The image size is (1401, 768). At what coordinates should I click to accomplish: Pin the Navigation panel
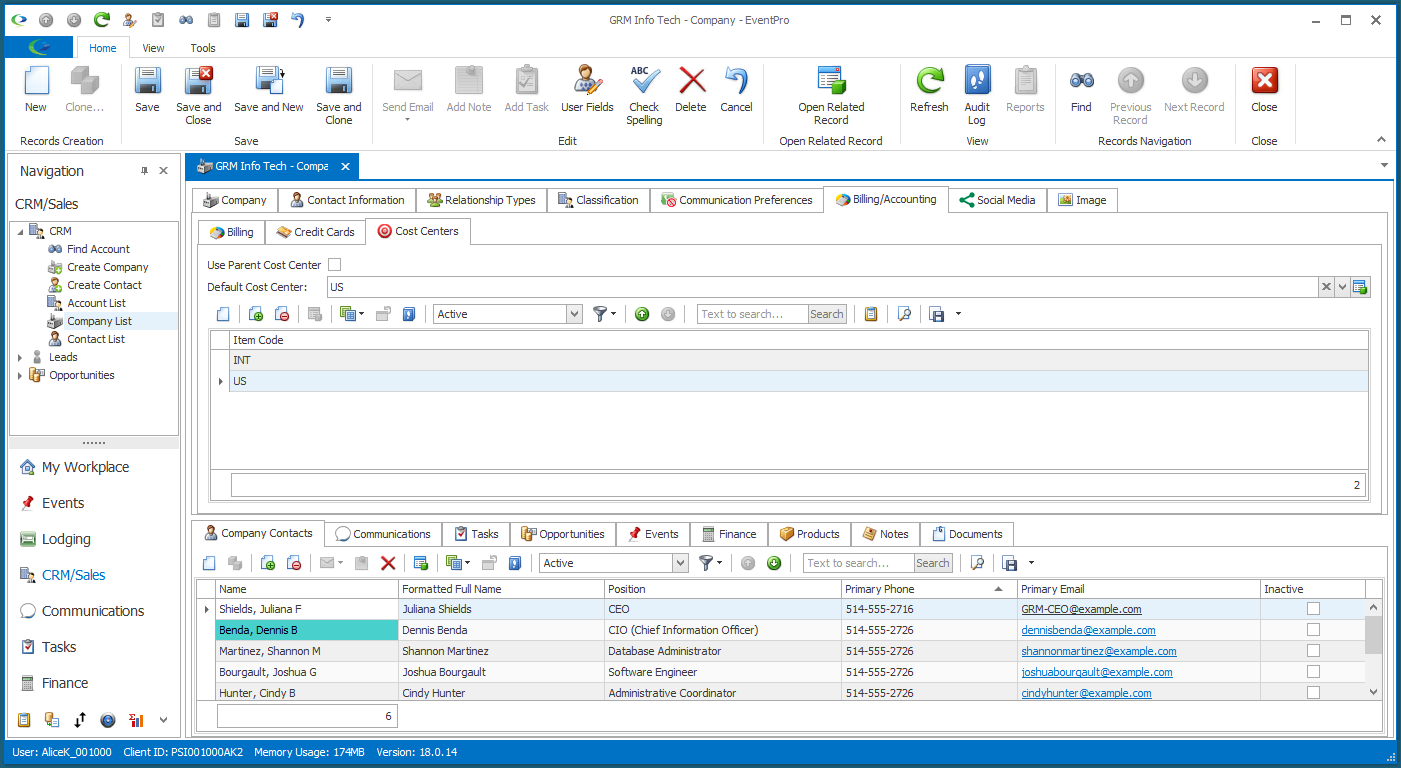click(144, 171)
